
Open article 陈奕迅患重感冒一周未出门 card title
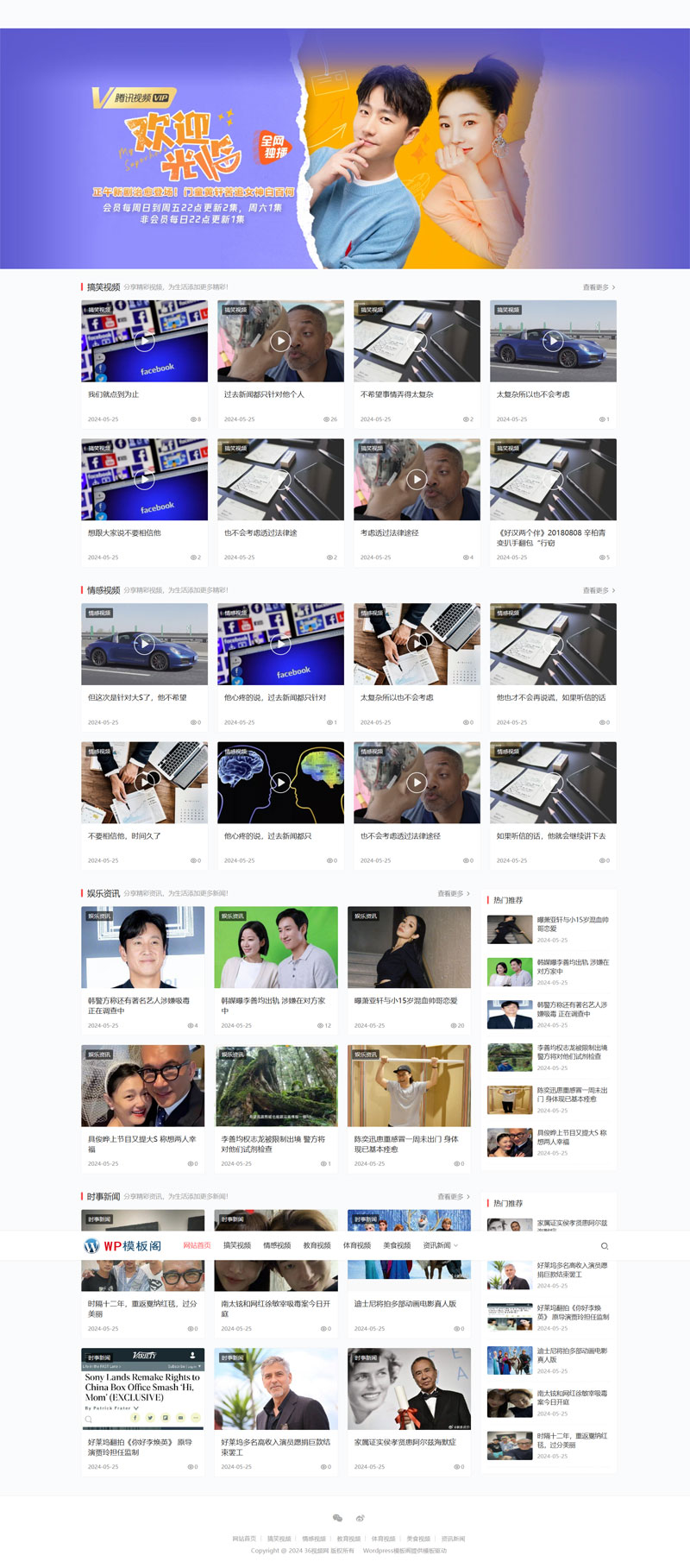click(x=406, y=1143)
